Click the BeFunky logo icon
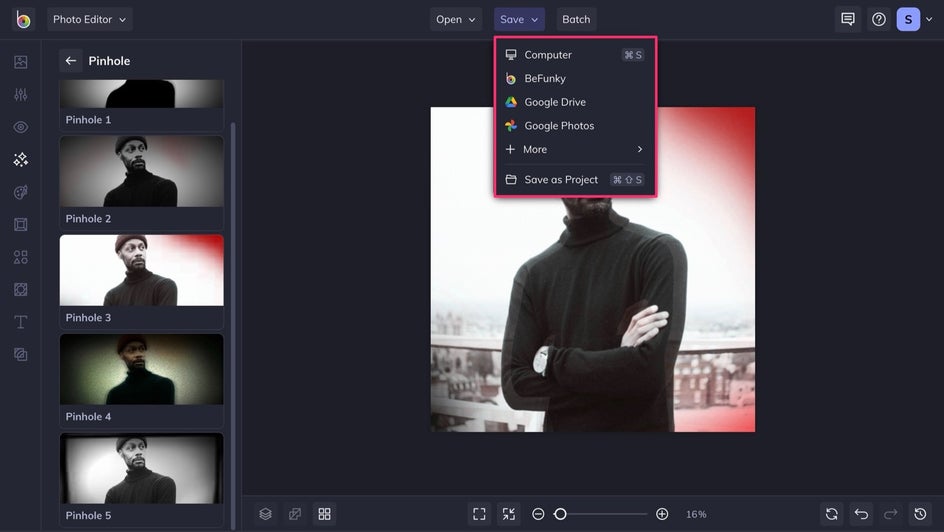The image size is (944, 532). click(x=23, y=19)
